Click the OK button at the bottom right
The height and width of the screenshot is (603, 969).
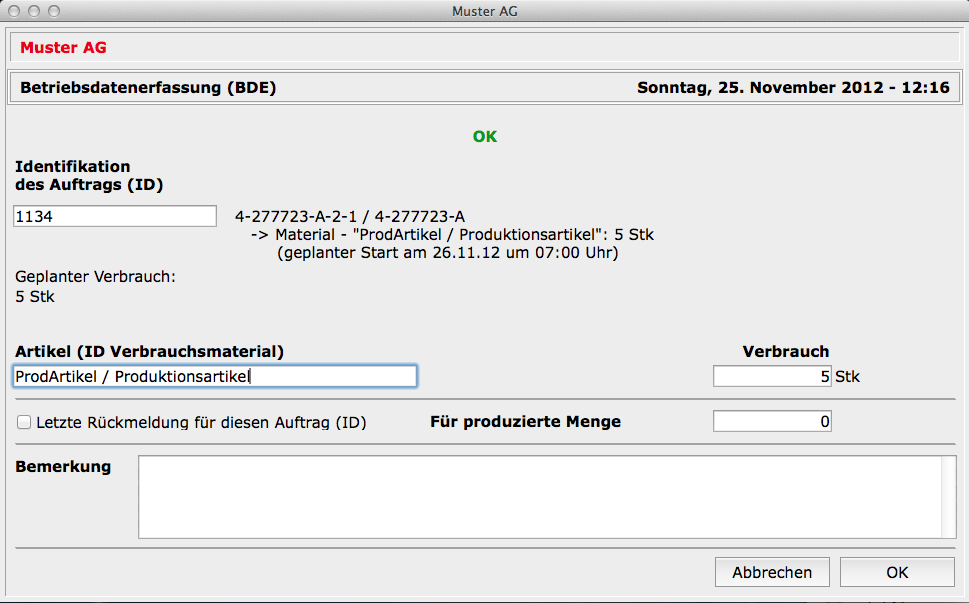pyautogui.click(x=896, y=572)
